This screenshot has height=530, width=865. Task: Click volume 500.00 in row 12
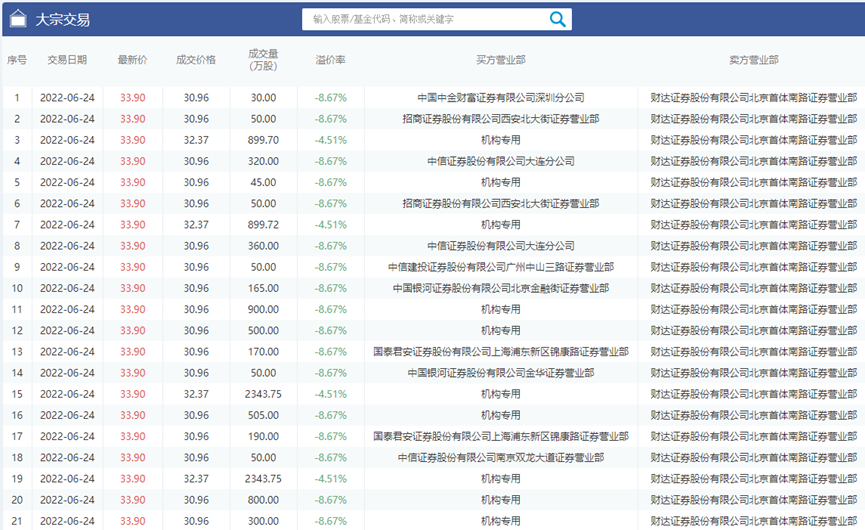[263, 330]
